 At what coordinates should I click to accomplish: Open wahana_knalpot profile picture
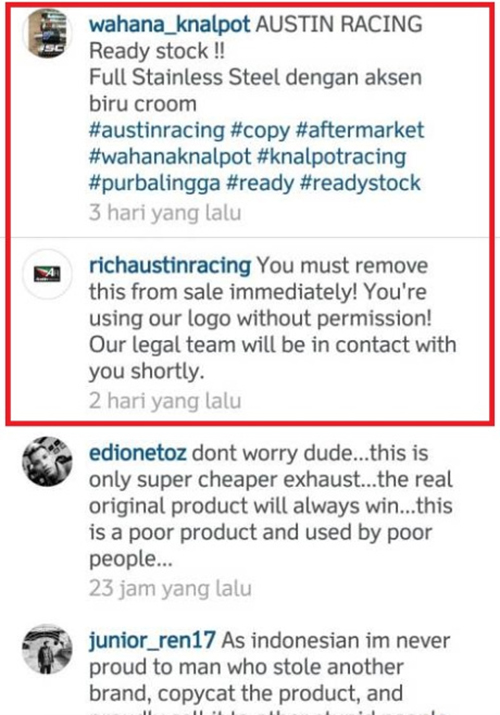(x=47, y=33)
